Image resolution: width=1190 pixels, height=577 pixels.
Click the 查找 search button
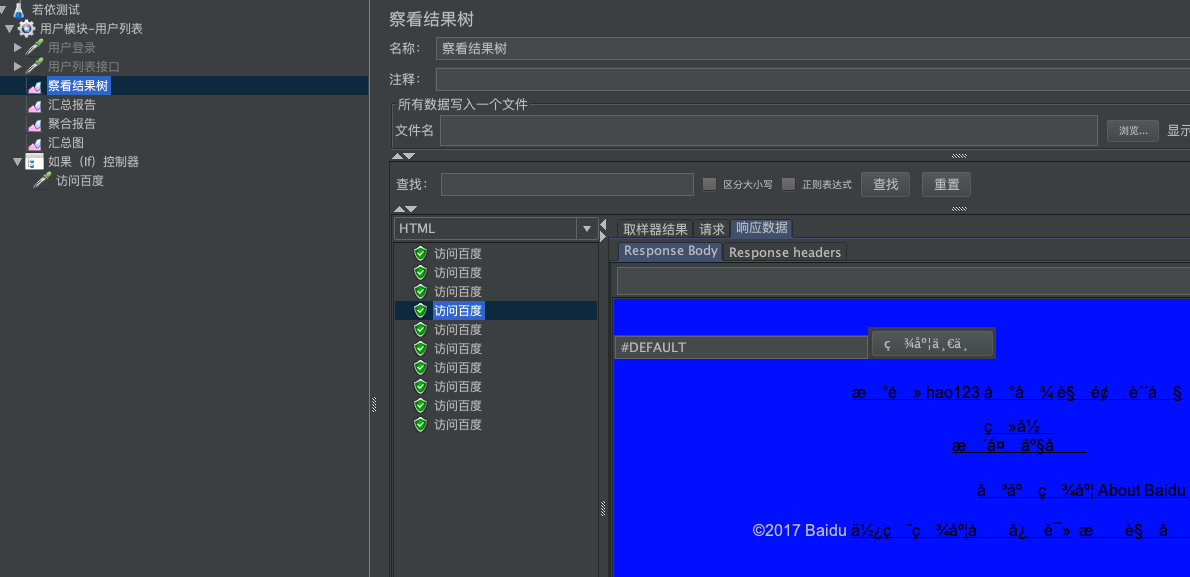[886, 184]
